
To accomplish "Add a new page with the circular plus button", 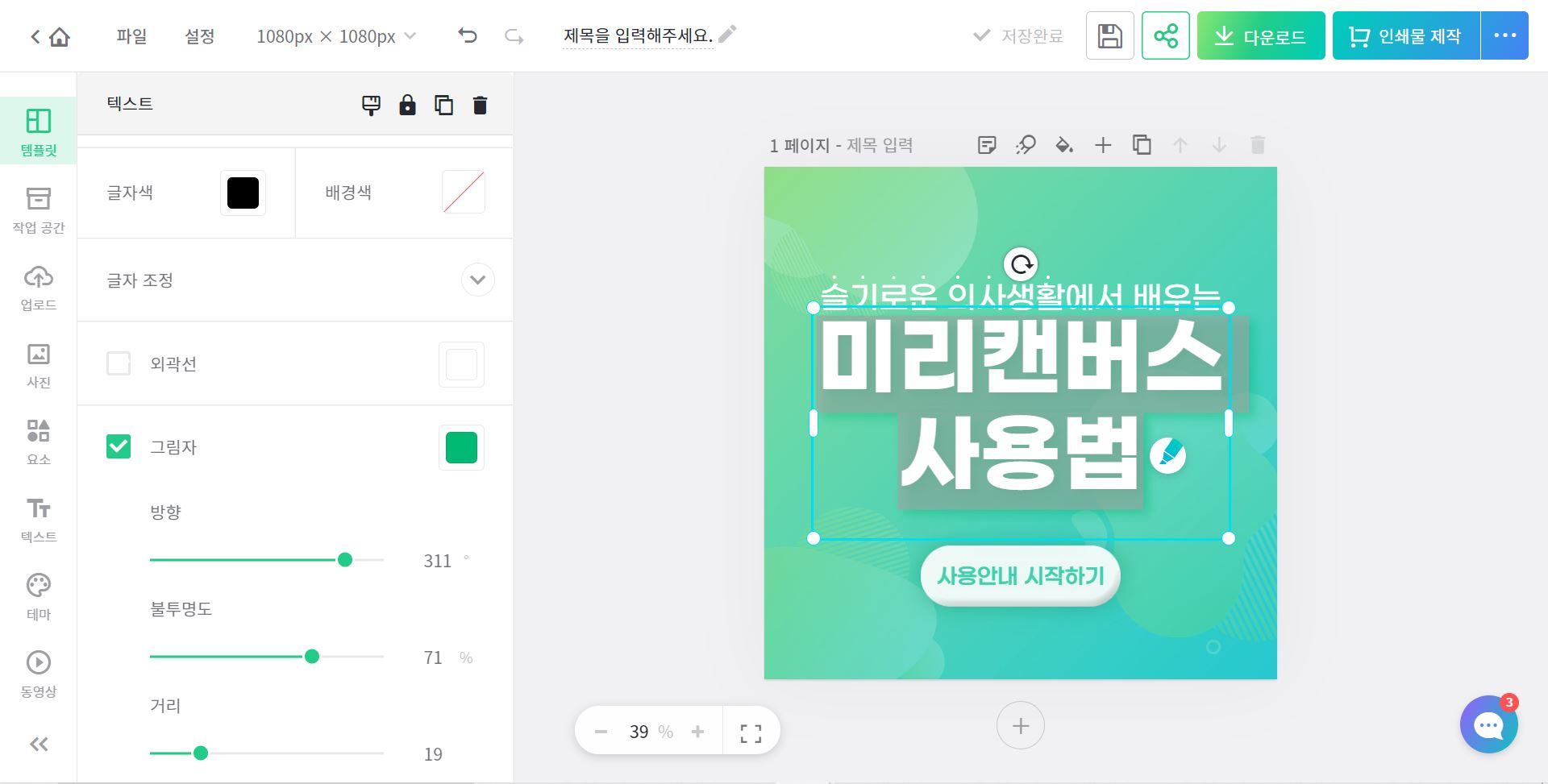I will pyautogui.click(x=1021, y=726).
